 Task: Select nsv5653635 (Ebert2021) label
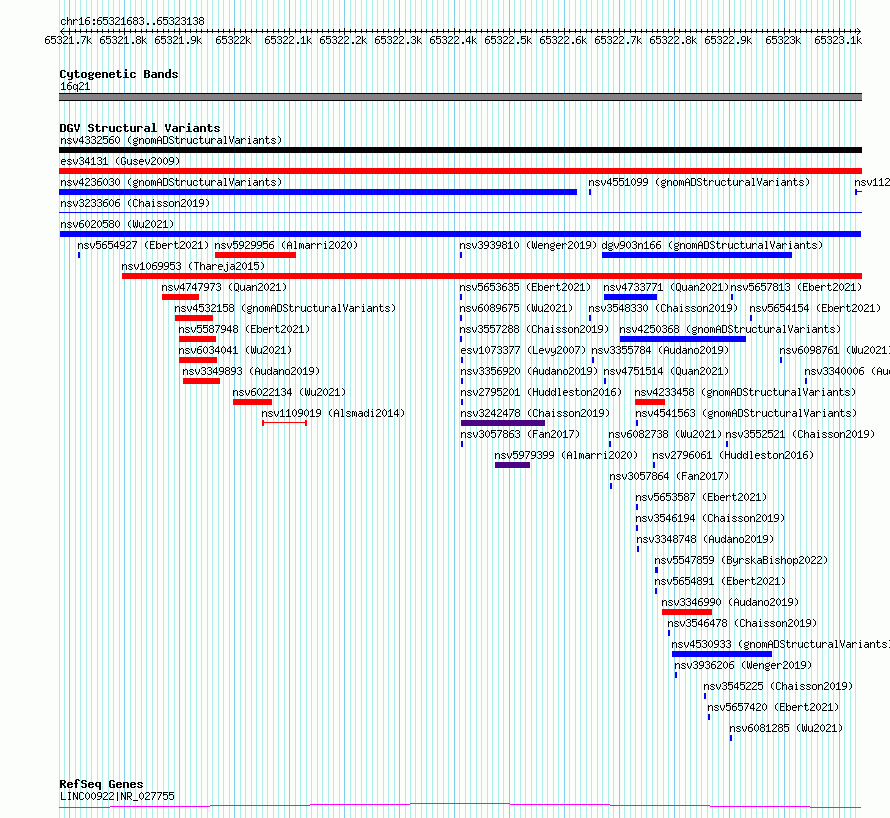click(x=525, y=287)
